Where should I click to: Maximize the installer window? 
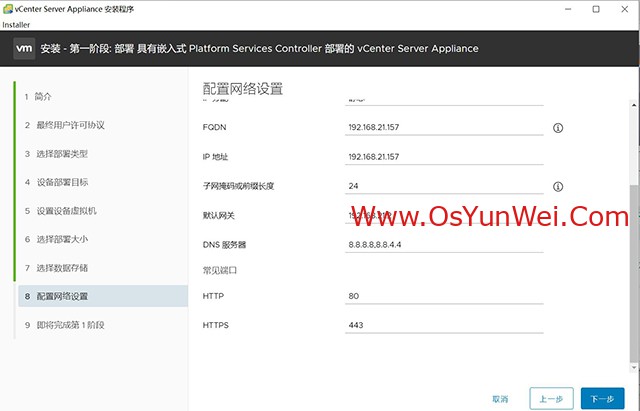point(596,9)
